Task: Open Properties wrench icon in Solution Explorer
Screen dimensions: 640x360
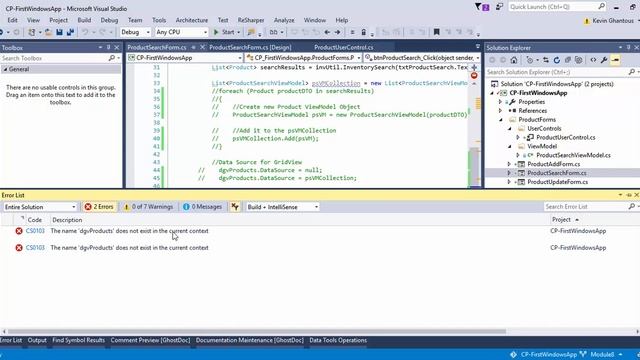Action: (x=604, y=60)
